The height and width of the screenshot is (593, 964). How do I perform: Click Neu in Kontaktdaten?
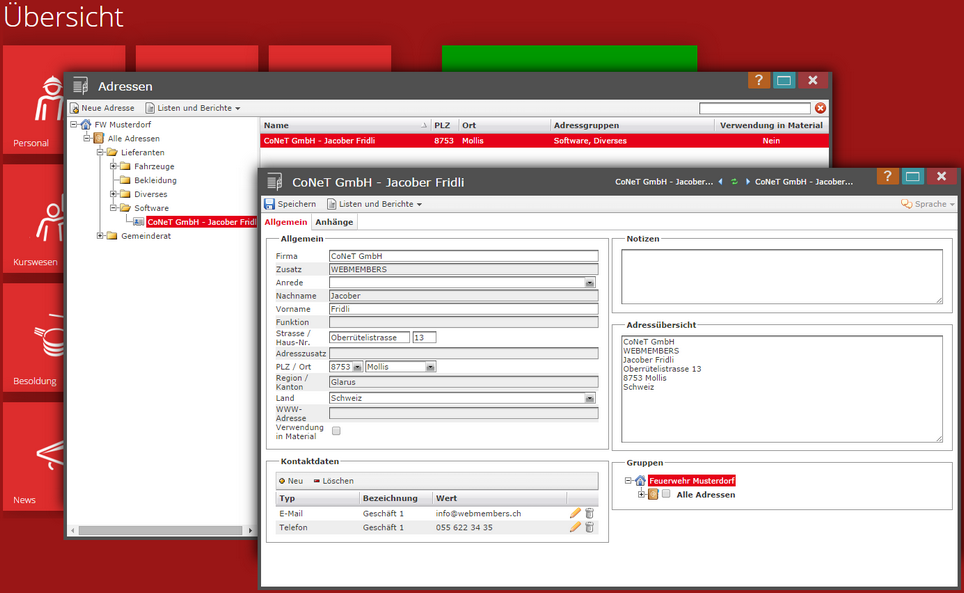(291, 481)
